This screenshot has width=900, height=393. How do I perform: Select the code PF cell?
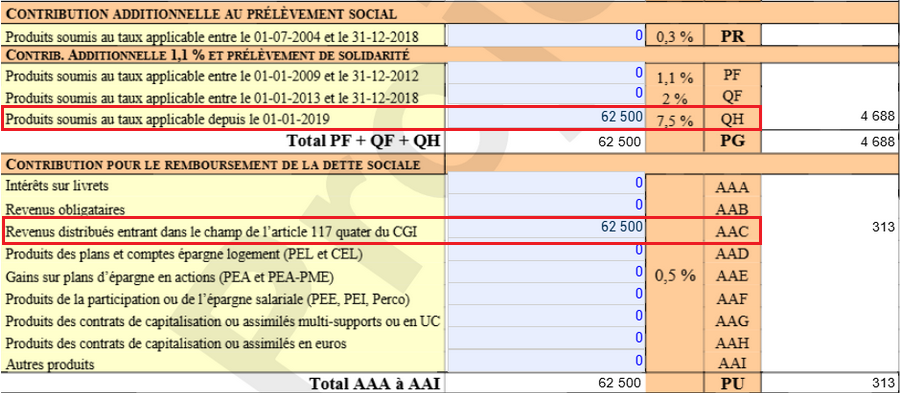click(x=732, y=75)
